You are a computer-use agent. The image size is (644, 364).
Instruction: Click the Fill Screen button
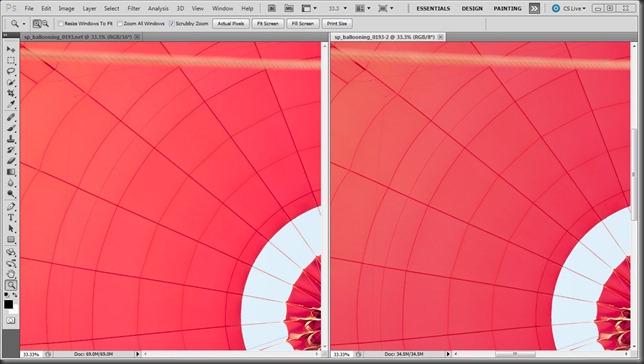(x=302, y=24)
